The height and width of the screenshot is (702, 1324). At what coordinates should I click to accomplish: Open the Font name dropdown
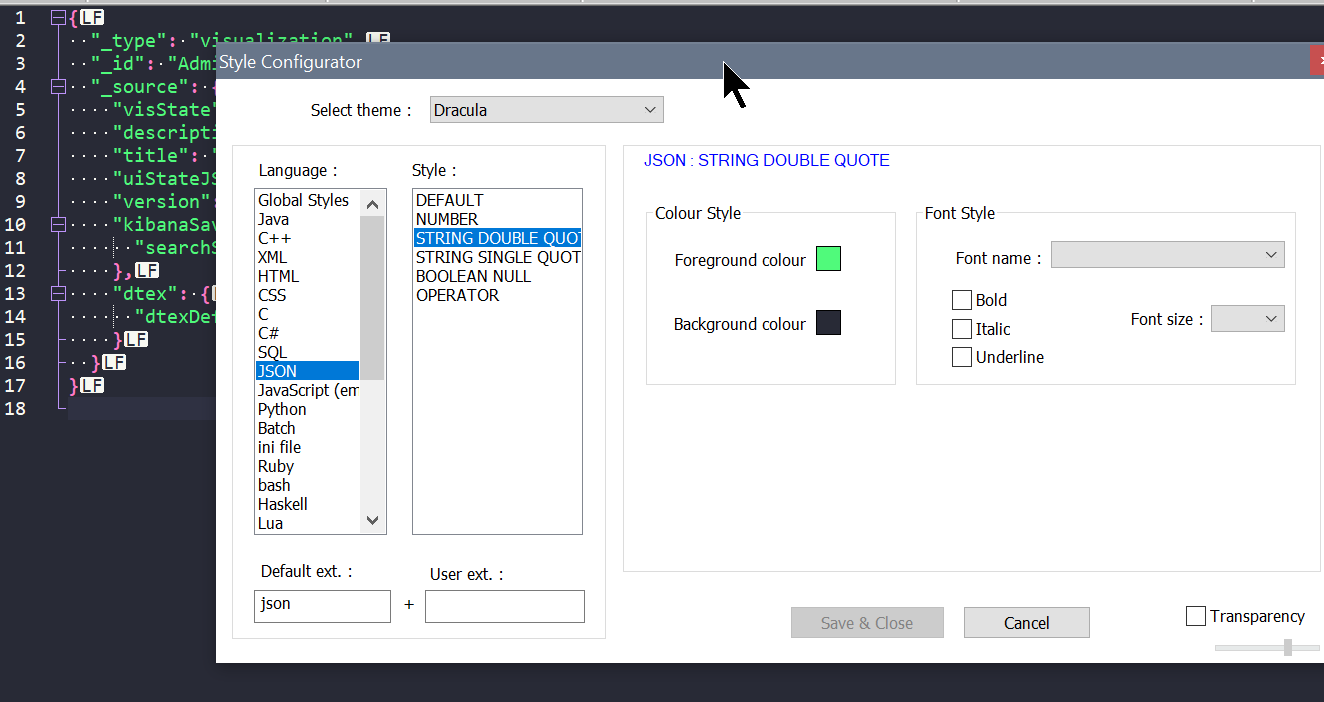pyautogui.click(x=1272, y=254)
